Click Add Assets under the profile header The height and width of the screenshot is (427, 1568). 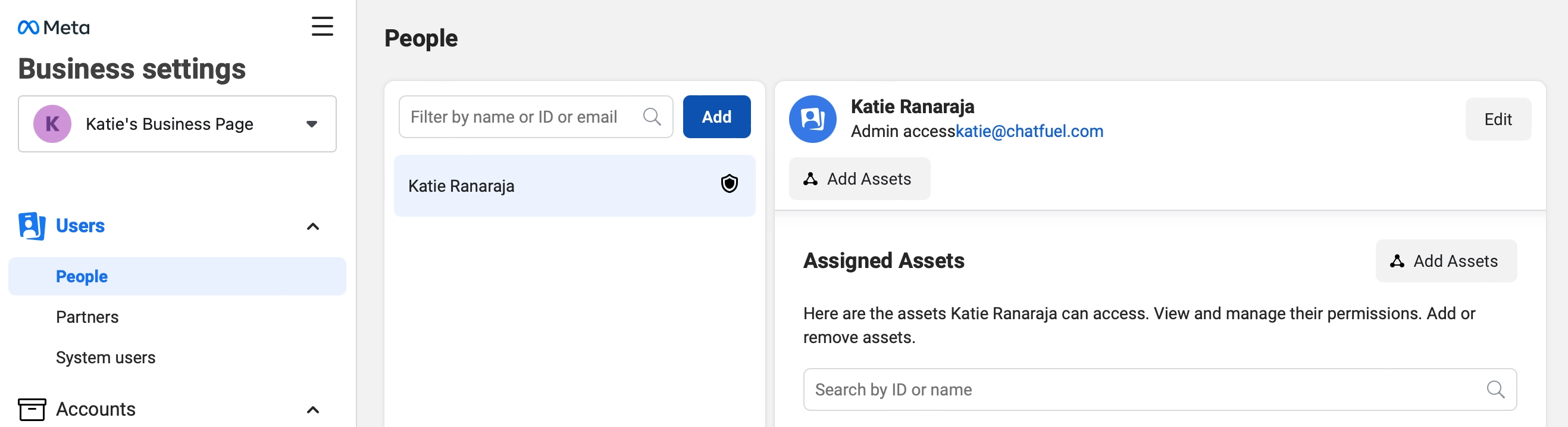[859, 179]
